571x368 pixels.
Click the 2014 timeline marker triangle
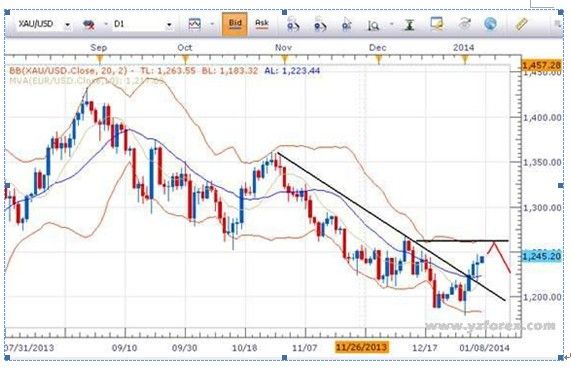coord(465,59)
